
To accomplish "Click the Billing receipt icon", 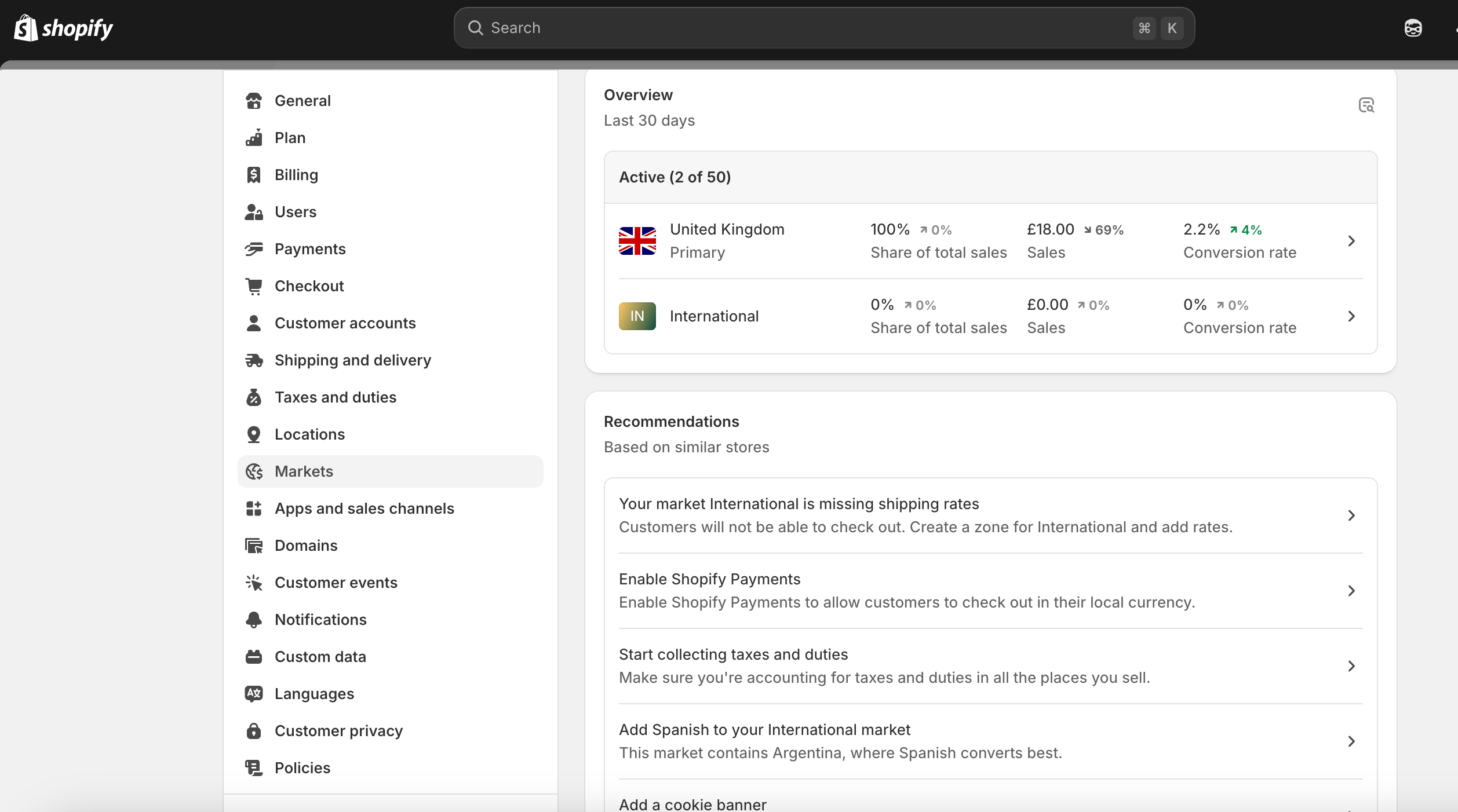I will 254,175.
